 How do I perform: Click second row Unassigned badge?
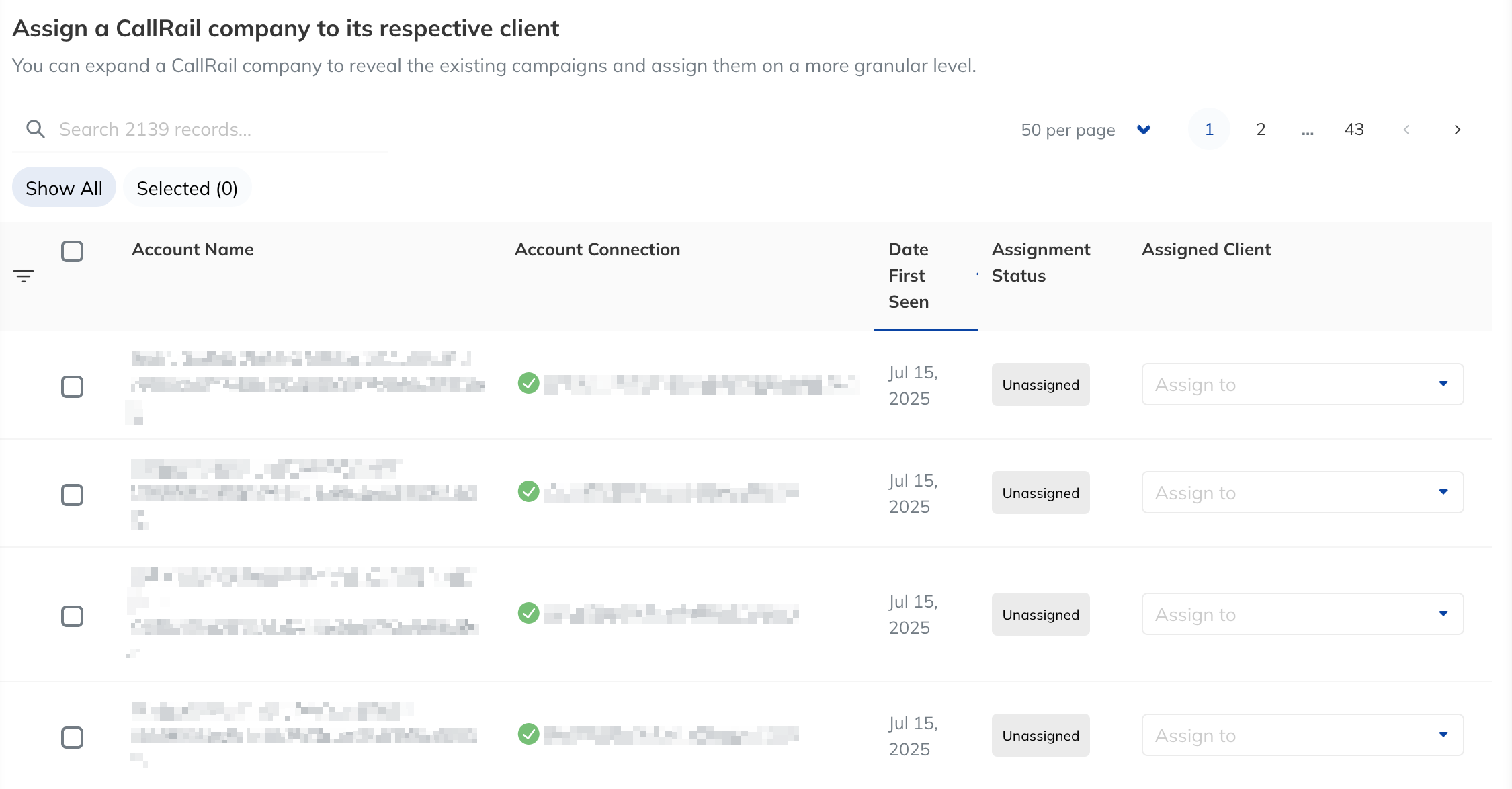pos(1040,493)
